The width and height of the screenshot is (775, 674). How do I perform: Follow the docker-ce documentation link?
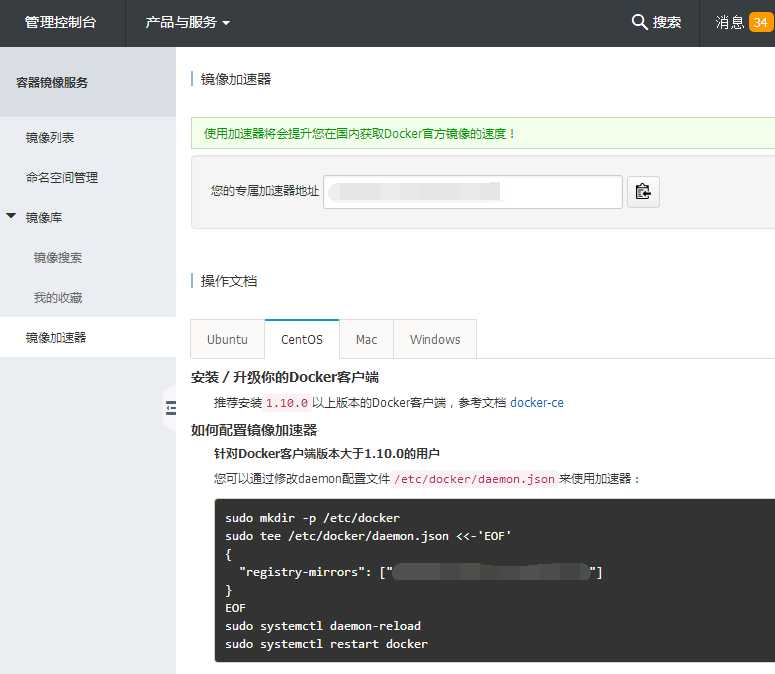(x=537, y=403)
